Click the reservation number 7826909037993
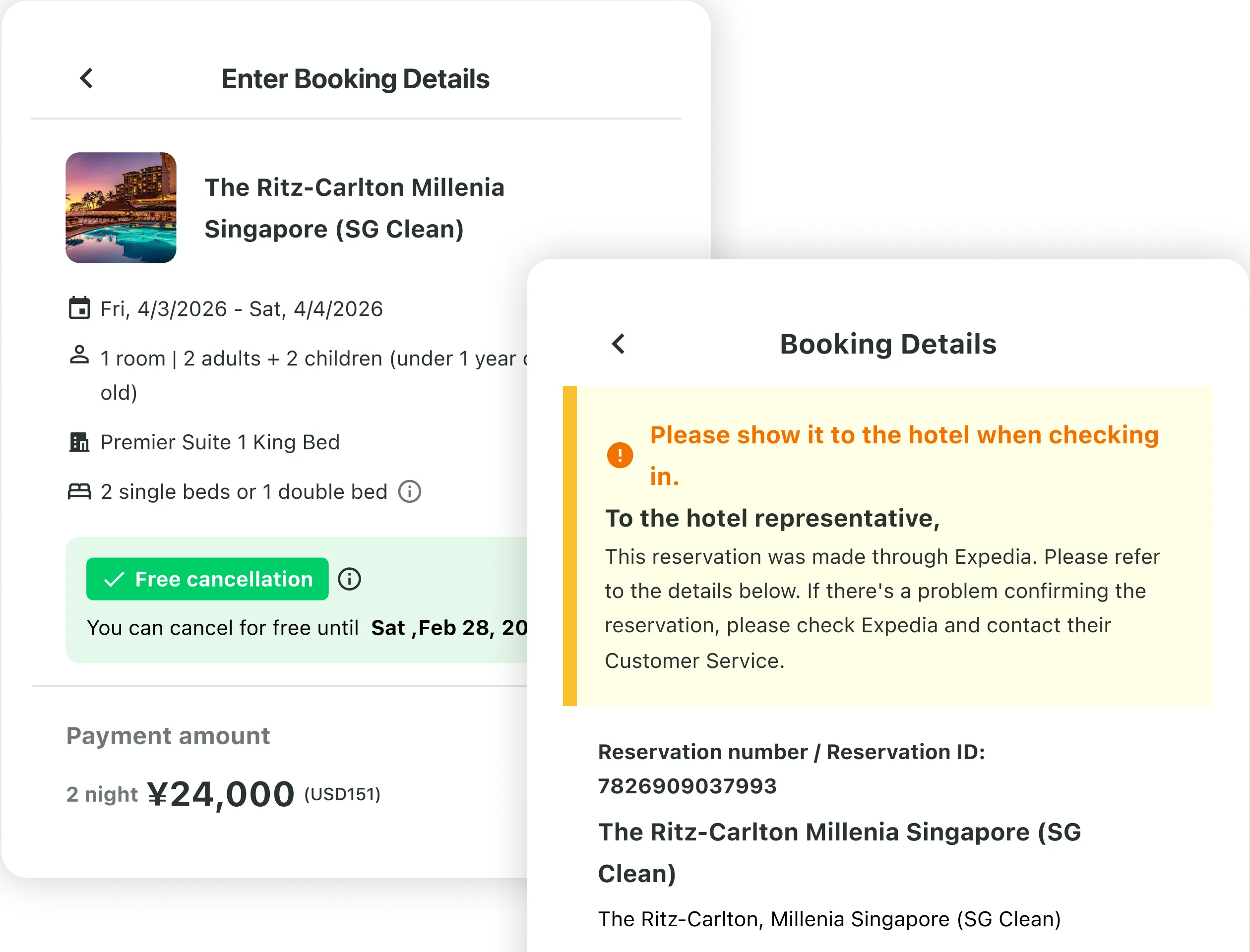The image size is (1250, 952). click(687, 786)
